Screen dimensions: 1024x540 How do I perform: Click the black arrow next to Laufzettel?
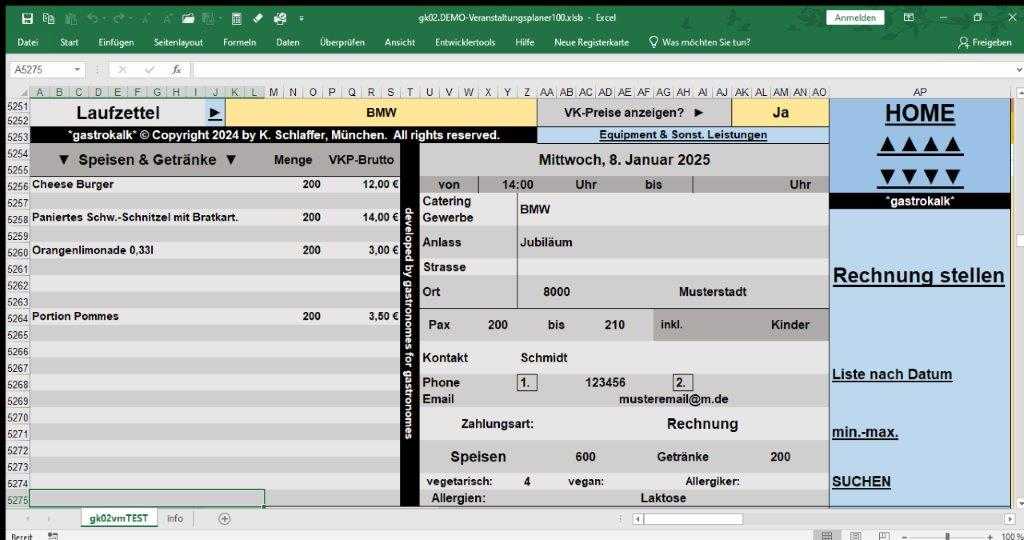pyautogui.click(x=215, y=113)
